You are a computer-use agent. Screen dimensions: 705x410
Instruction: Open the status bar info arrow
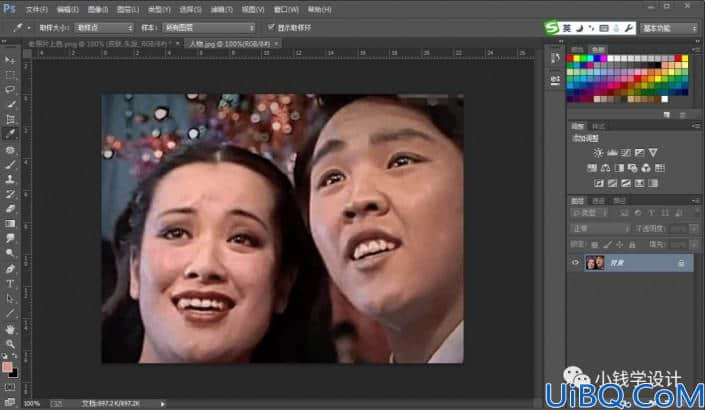point(162,404)
